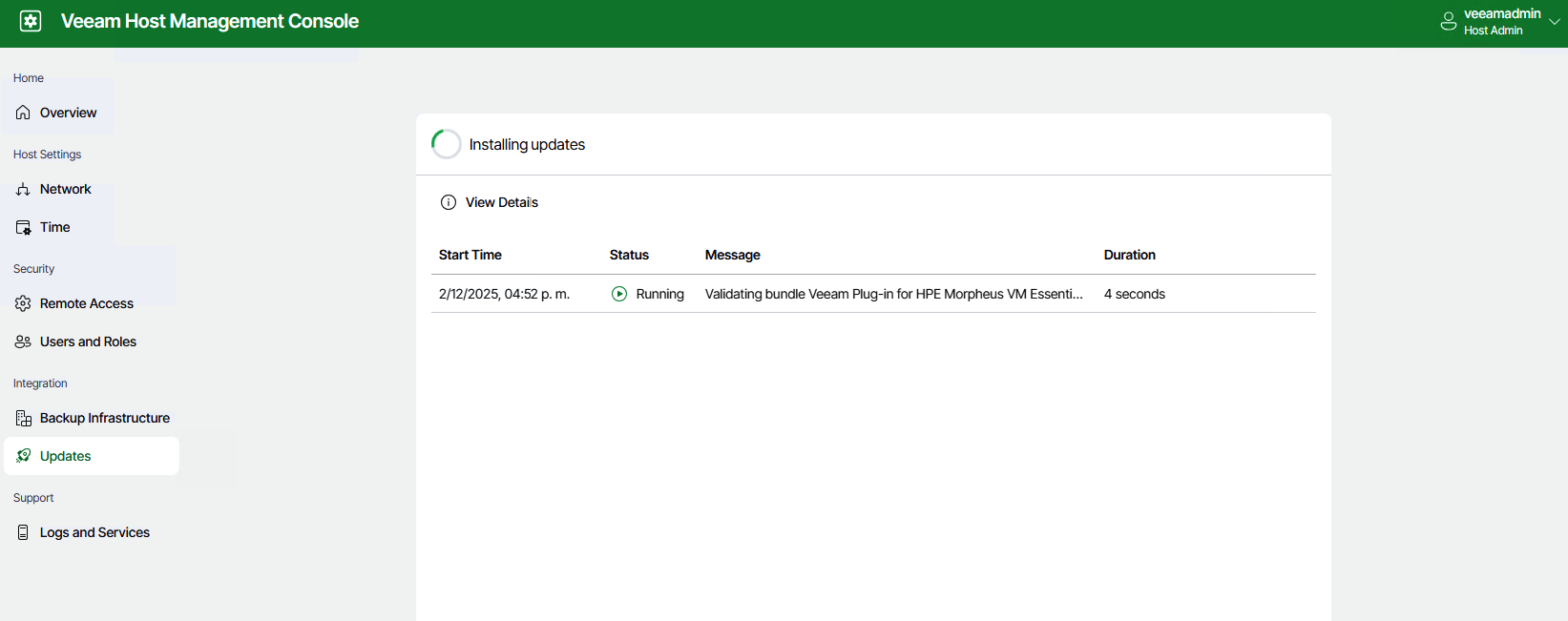
Task: Click the Validating bundle Veeam Plug-in message
Action: tap(894, 294)
